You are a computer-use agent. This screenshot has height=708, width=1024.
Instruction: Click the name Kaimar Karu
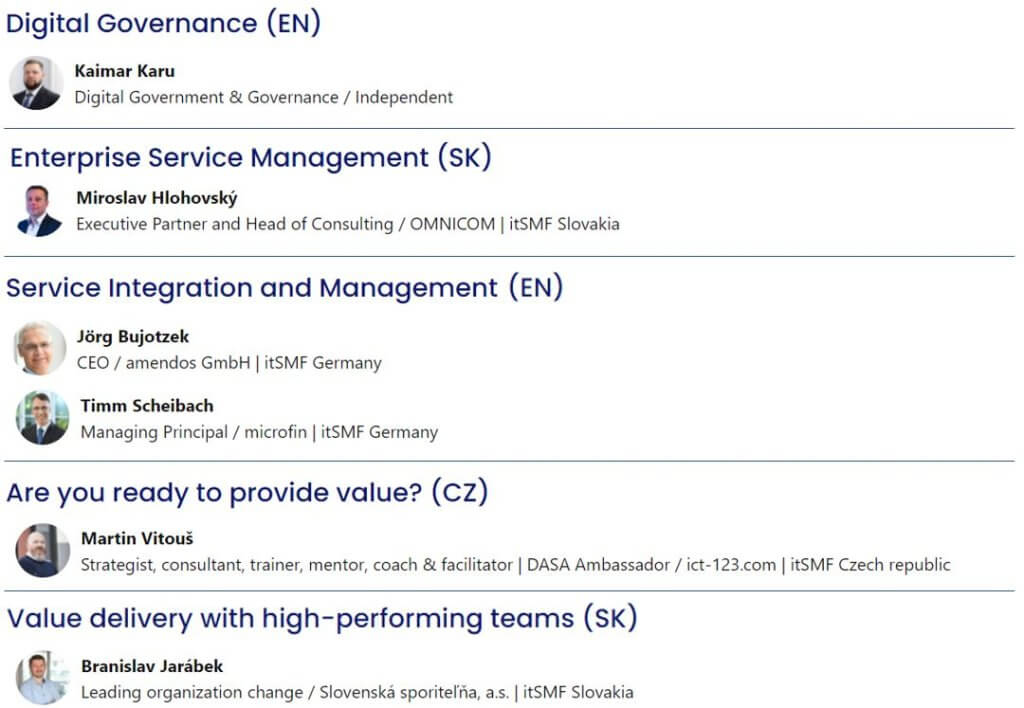[x=125, y=71]
